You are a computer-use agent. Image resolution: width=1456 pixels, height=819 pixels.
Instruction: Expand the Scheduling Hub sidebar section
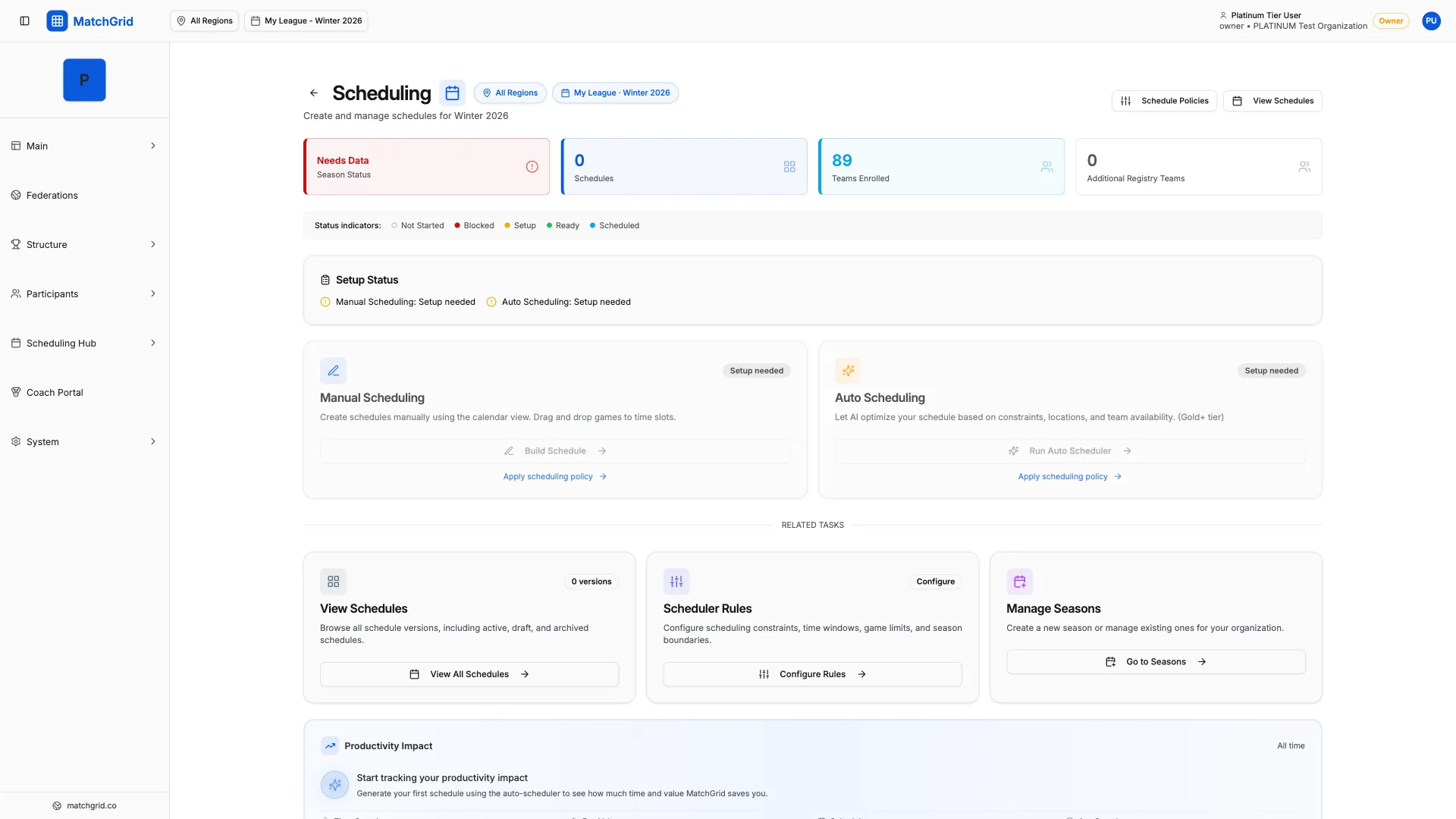[x=84, y=343]
